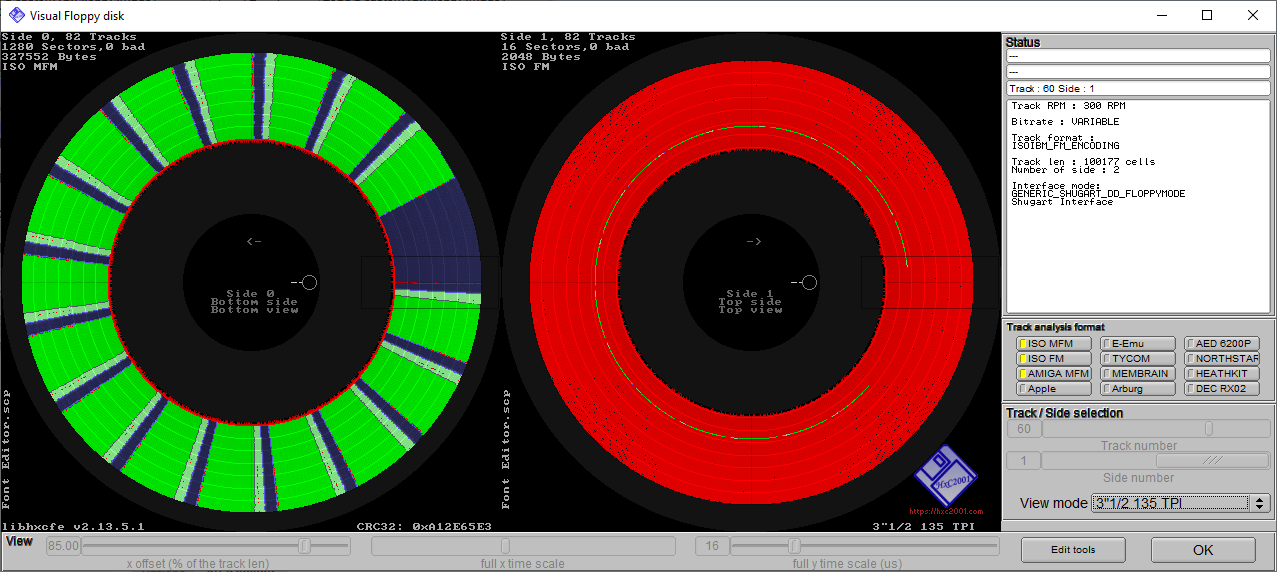The image size is (1277, 572).
Task: Click the Side number slider handle
Action: point(1213,461)
